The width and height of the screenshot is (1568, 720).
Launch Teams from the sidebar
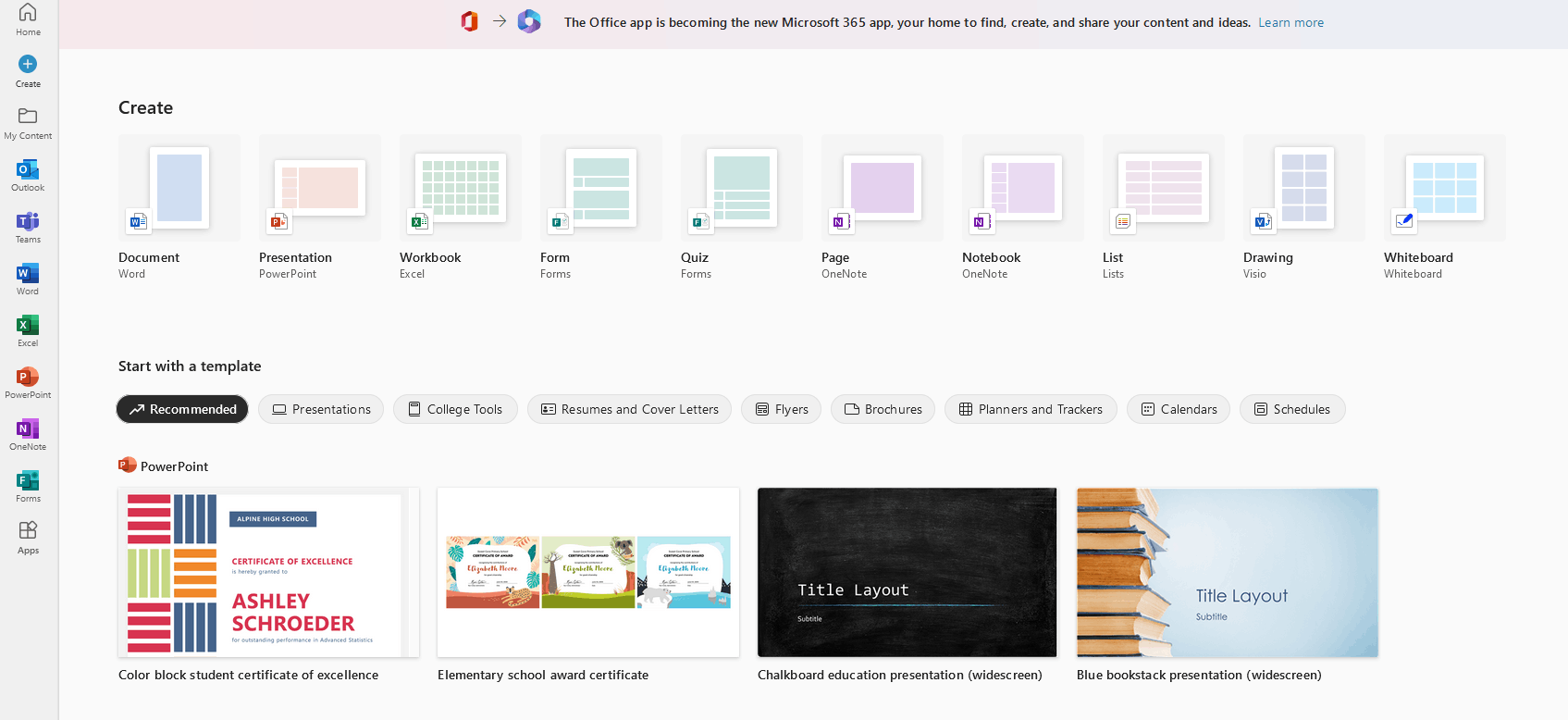tap(28, 227)
